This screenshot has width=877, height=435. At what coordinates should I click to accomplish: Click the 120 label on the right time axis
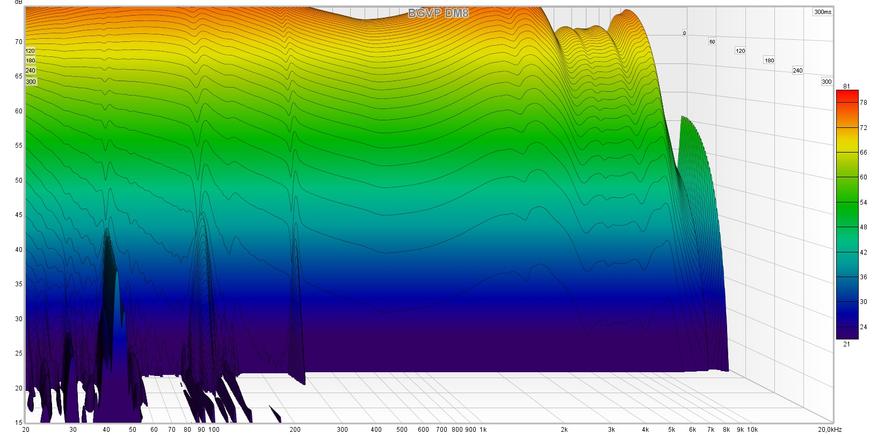pyautogui.click(x=741, y=51)
